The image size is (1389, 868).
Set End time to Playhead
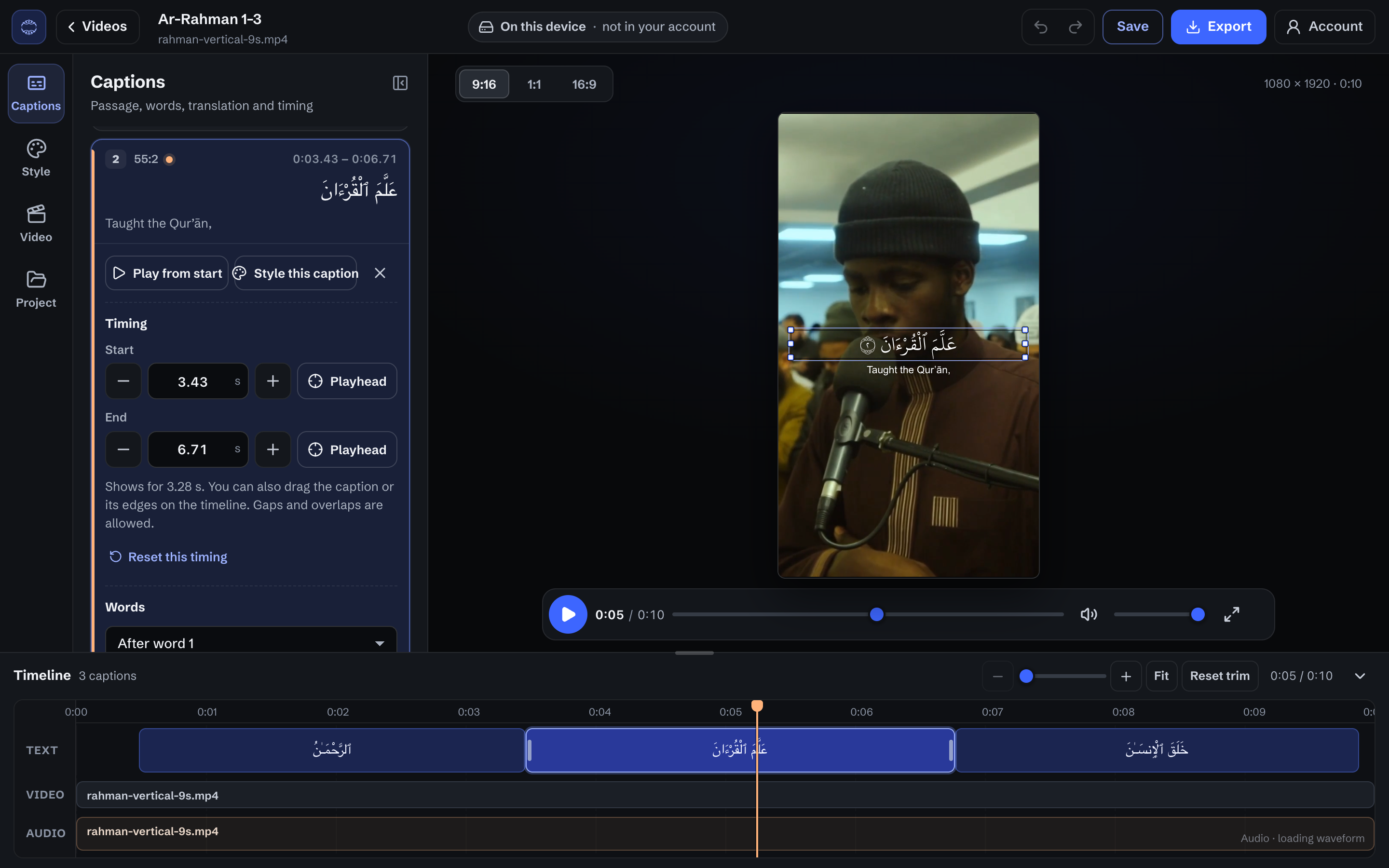[x=347, y=449]
